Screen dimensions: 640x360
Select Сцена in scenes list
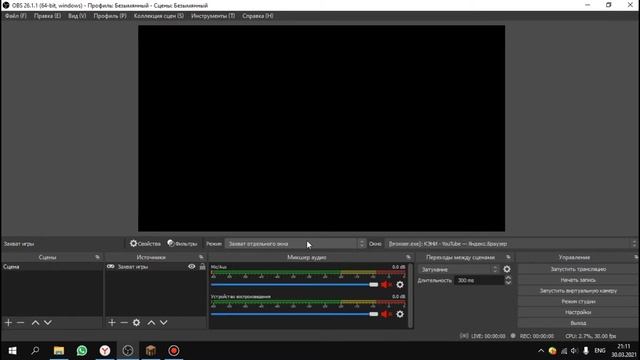[x=52, y=267]
